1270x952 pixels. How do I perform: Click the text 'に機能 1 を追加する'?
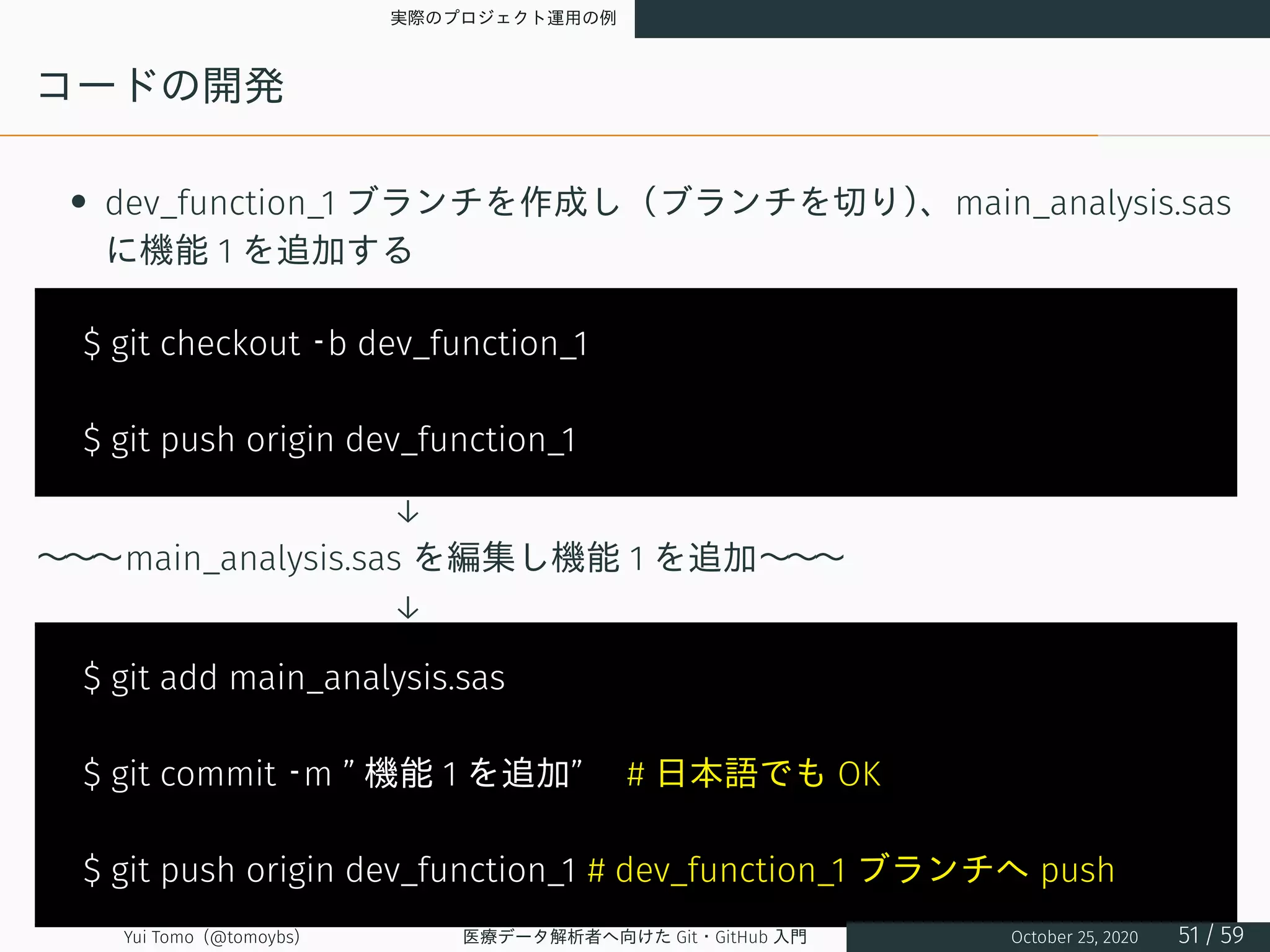click(x=260, y=250)
